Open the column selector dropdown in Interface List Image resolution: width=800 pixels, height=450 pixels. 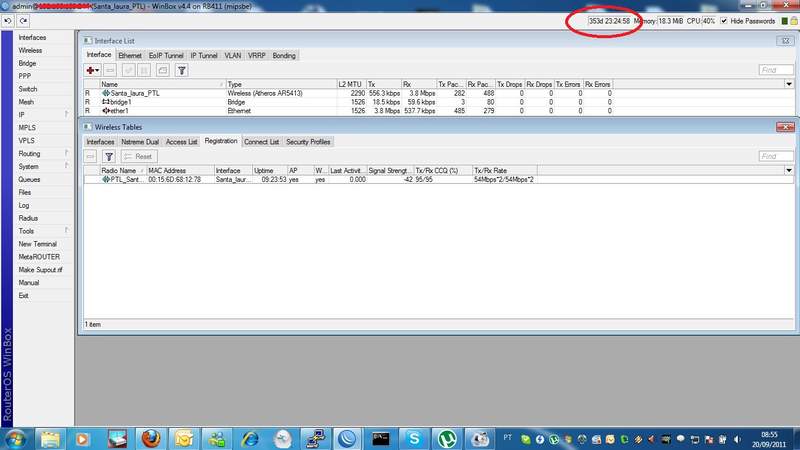click(789, 84)
